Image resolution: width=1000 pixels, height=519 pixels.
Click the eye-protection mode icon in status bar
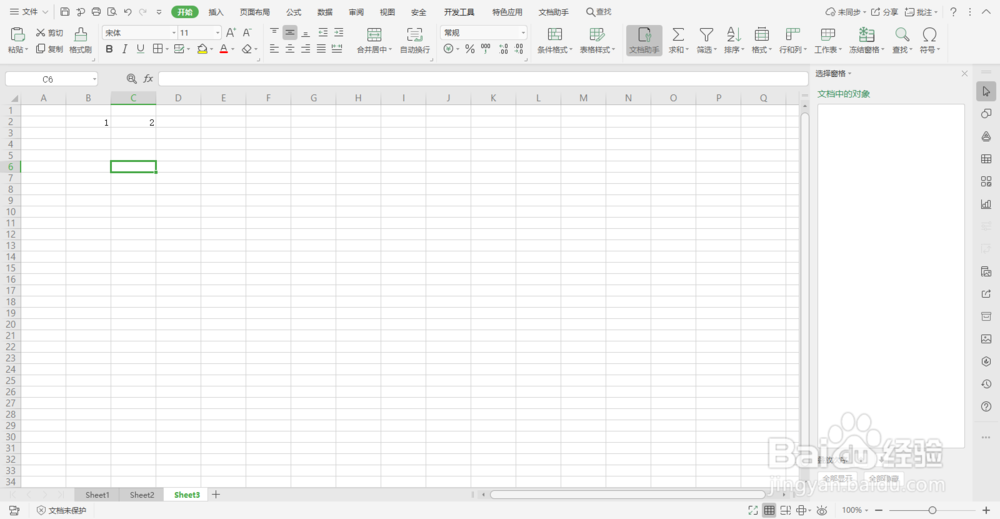(x=822, y=510)
